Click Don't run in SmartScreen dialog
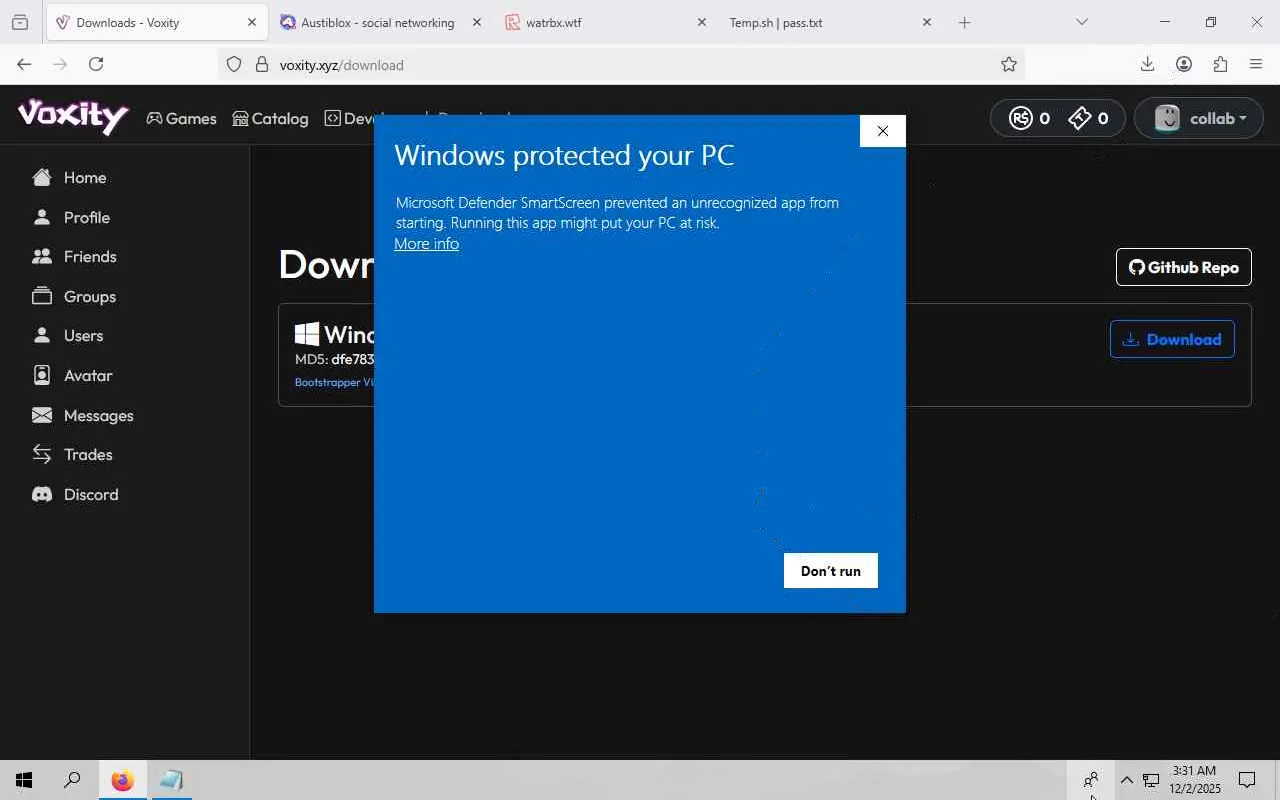 [831, 571]
